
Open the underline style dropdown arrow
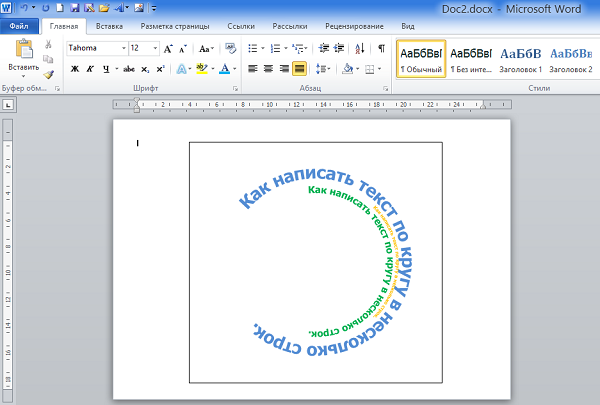[x=116, y=69]
